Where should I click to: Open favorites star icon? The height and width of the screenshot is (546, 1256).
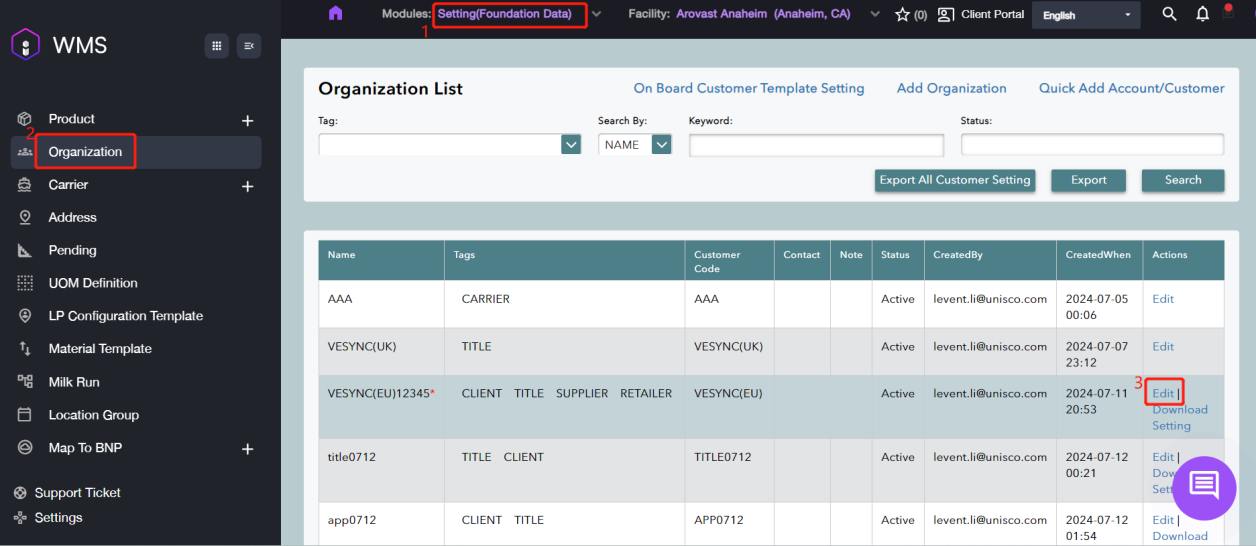pos(902,15)
